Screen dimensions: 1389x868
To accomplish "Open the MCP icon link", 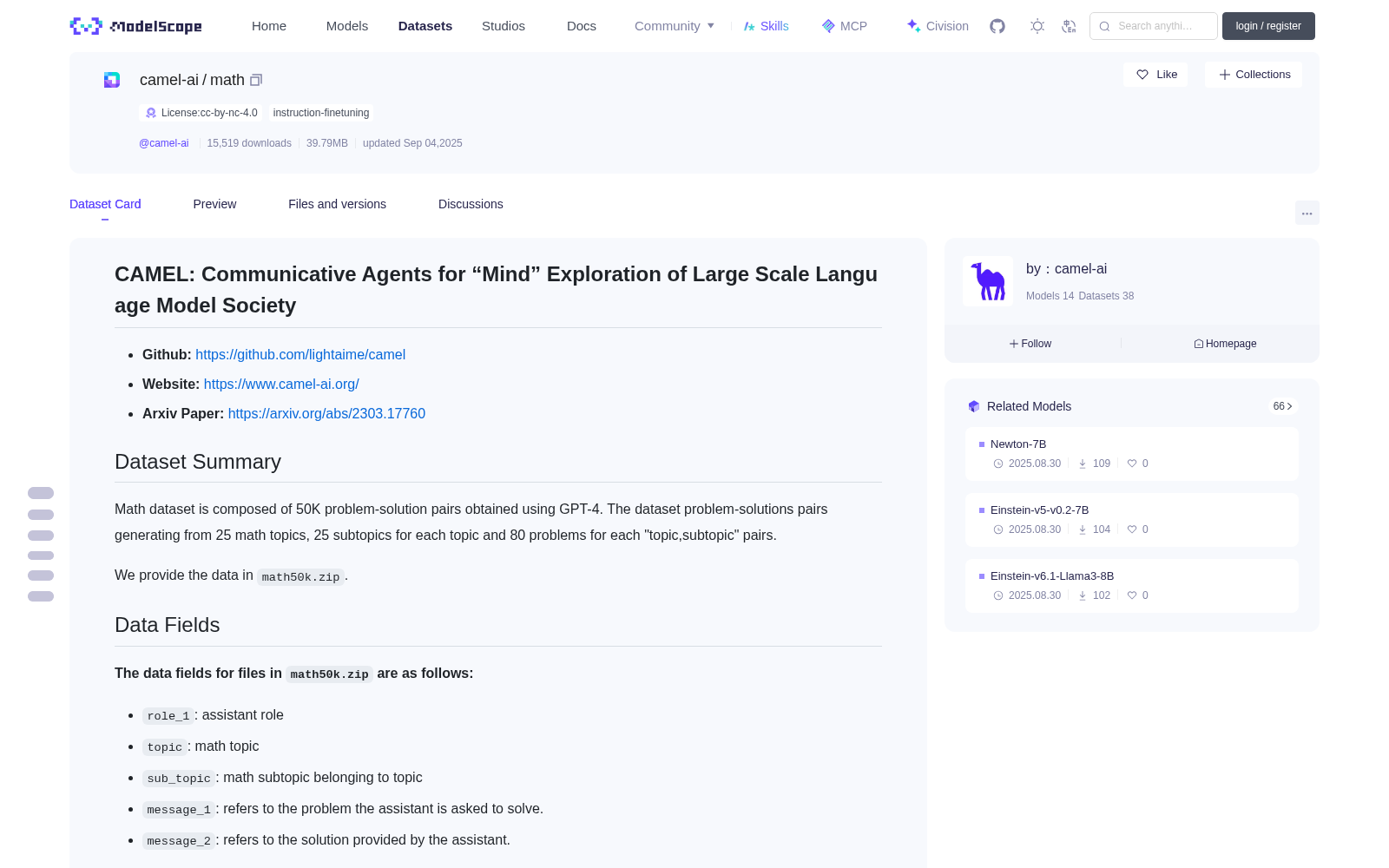I will click(828, 26).
